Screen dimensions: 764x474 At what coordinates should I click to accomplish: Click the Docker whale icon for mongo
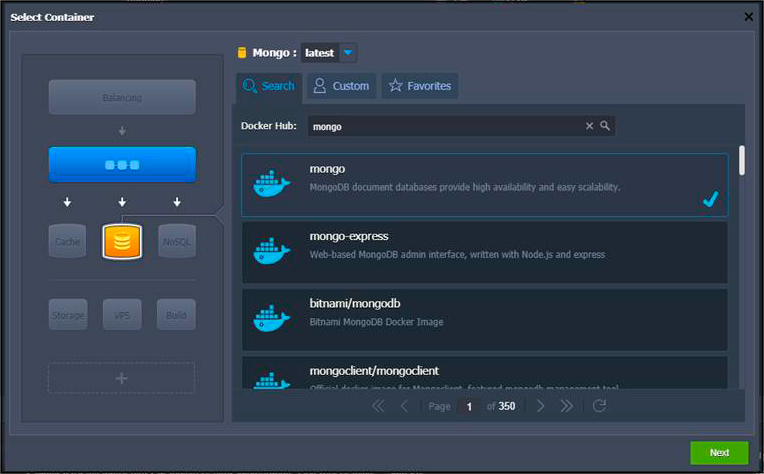click(x=271, y=184)
